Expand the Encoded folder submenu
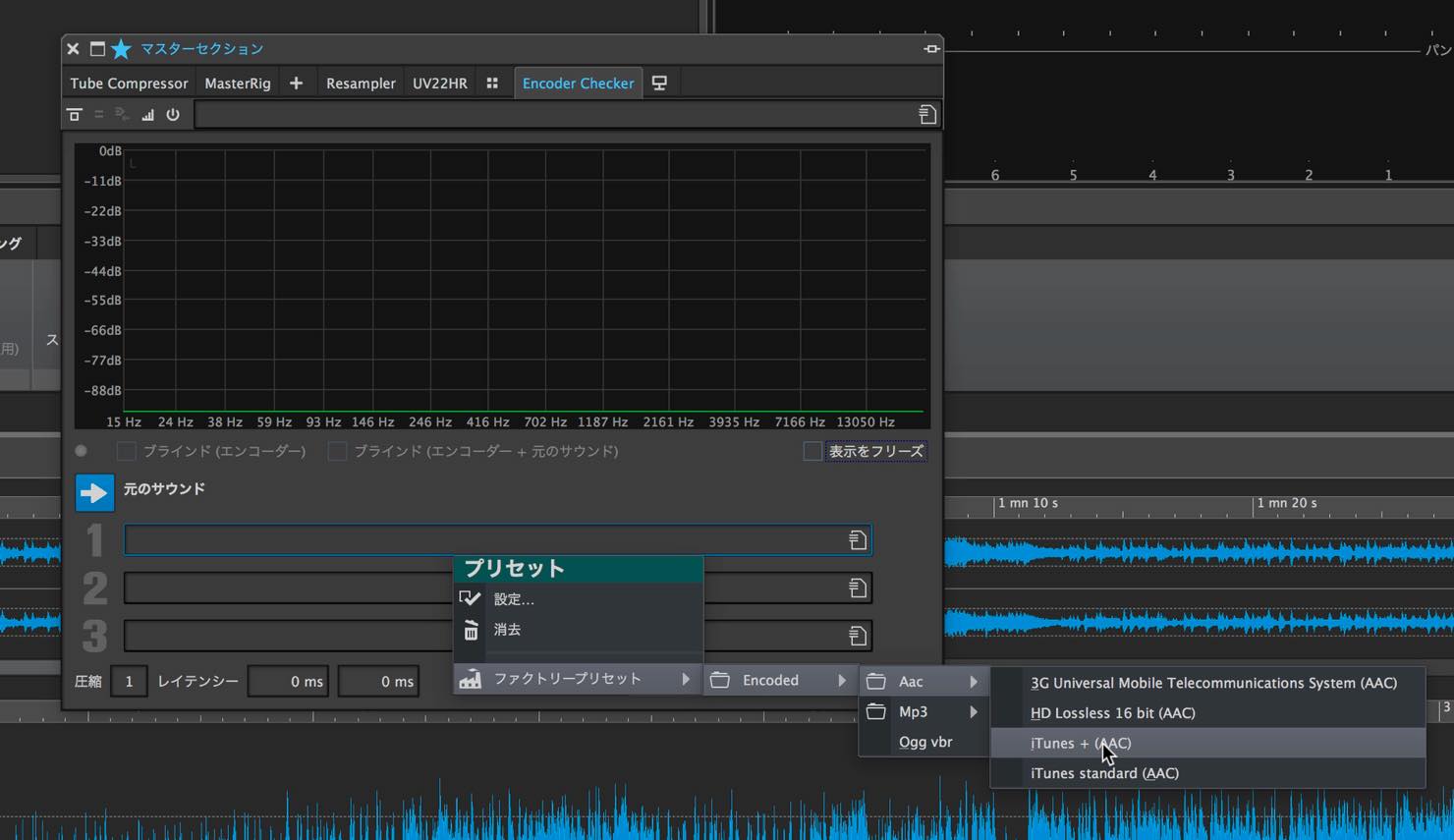This screenshot has height=840, width=1454. [x=781, y=680]
